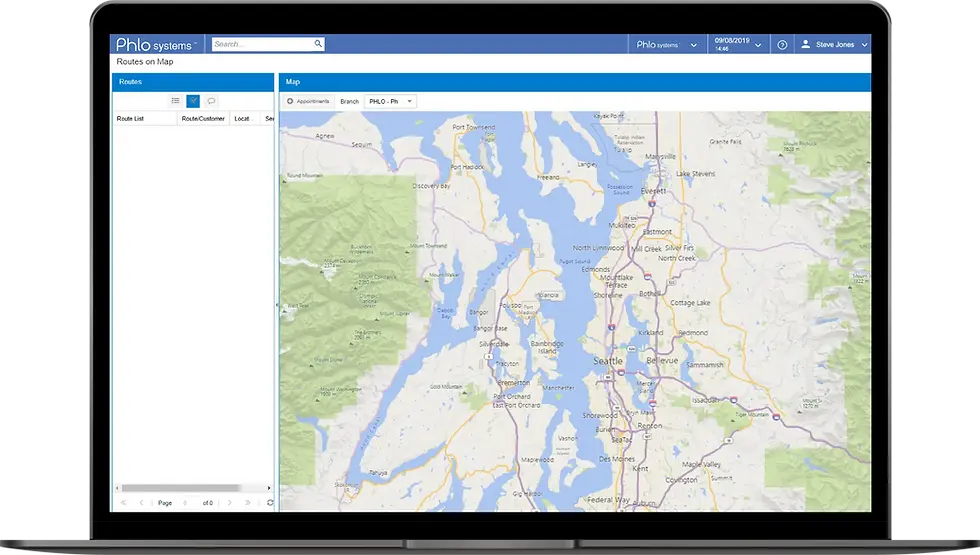Click the Redmond map label
This screenshot has width=980, height=555.
tap(693, 332)
